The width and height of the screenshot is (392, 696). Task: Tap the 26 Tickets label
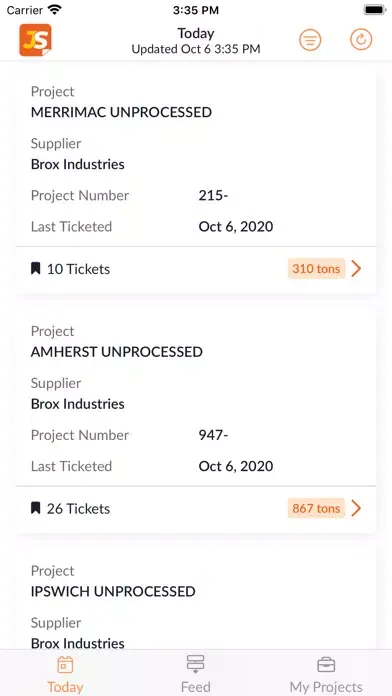click(78, 509)
